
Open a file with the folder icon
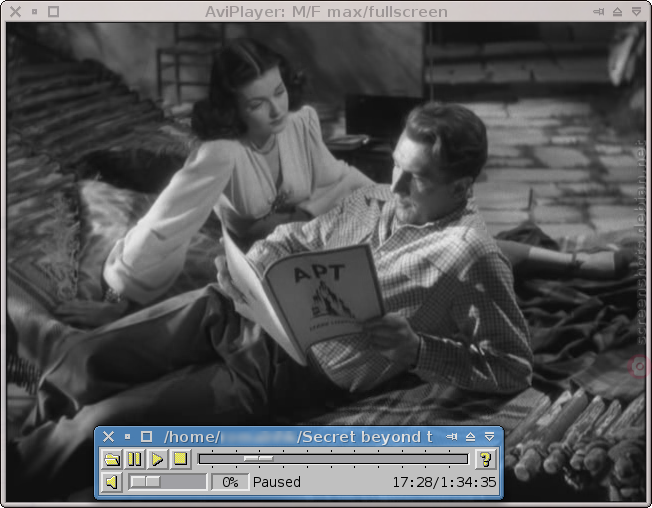click(x=112, y=459)
